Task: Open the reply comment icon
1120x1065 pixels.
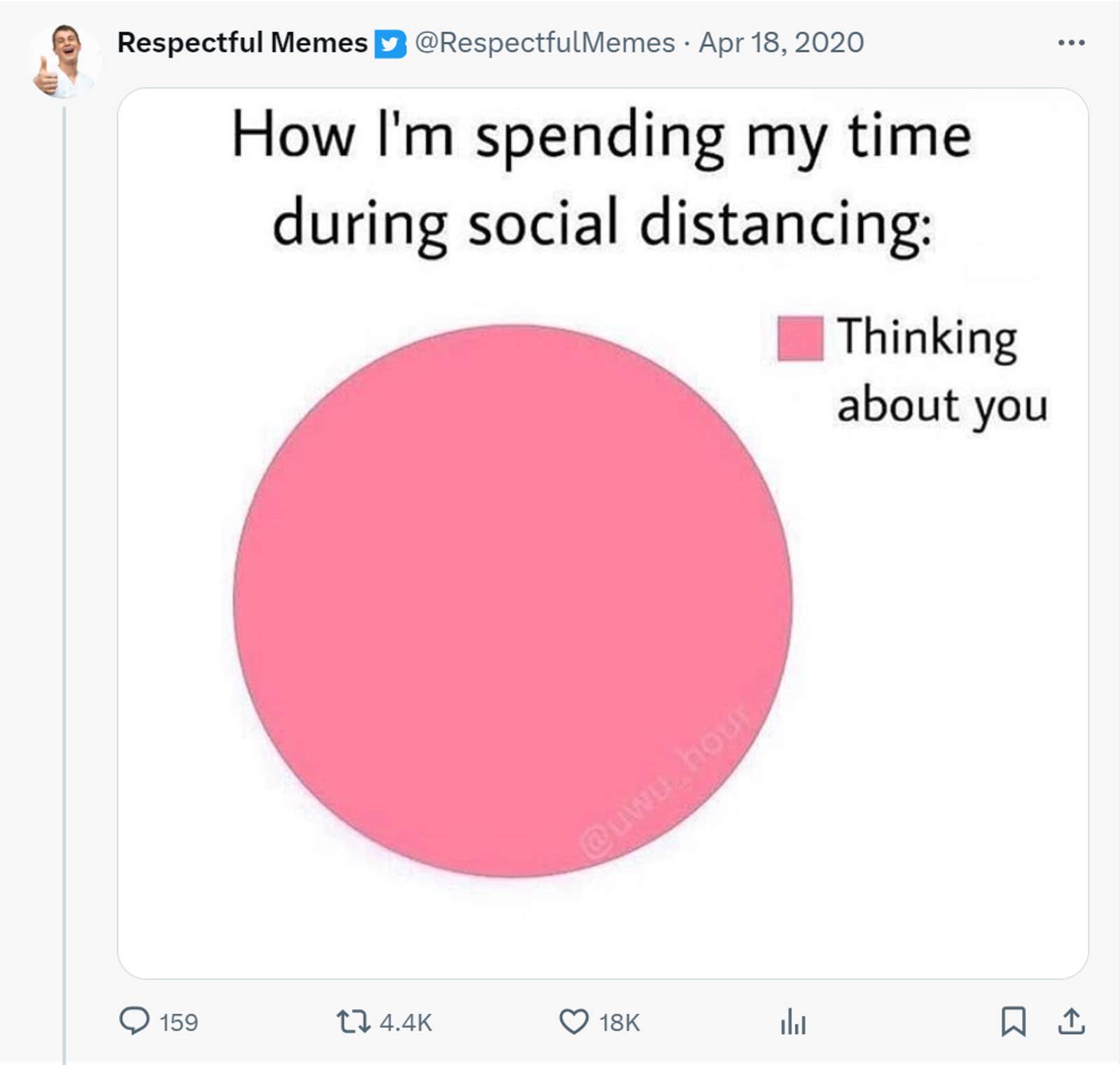Action: click(134, 1021)
